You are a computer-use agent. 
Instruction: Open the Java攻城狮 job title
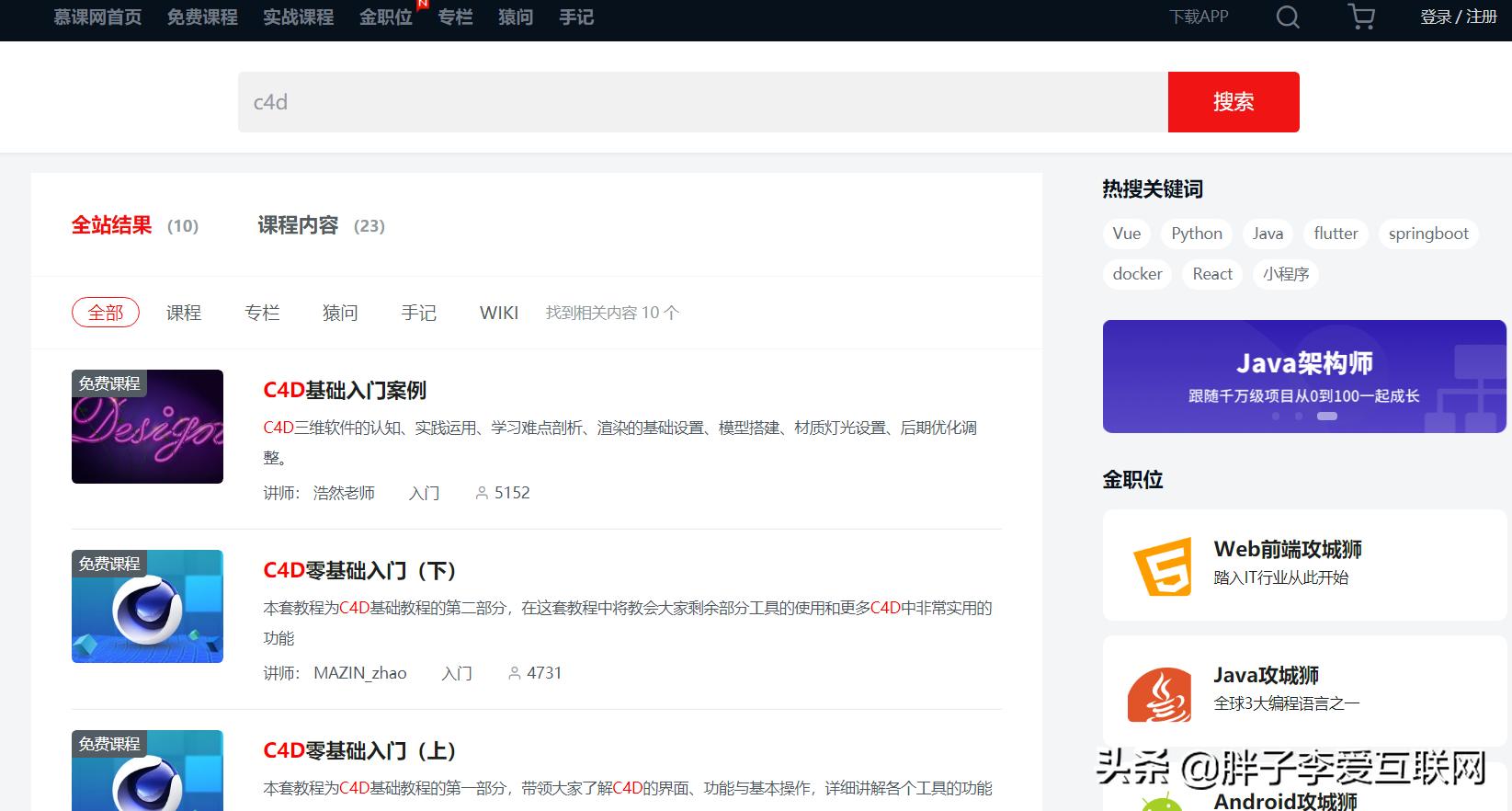click(1266, 675)
